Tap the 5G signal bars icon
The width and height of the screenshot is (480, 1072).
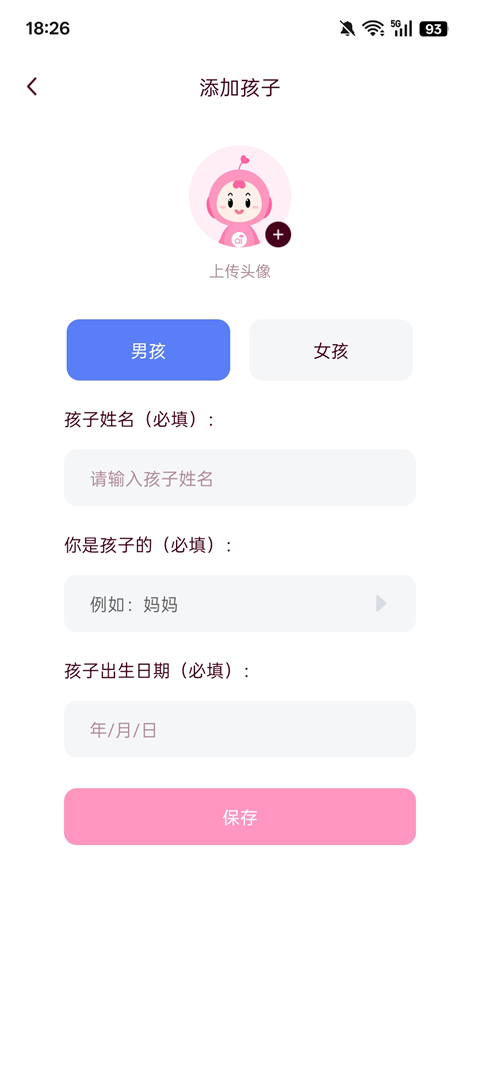tap(401, 28)
